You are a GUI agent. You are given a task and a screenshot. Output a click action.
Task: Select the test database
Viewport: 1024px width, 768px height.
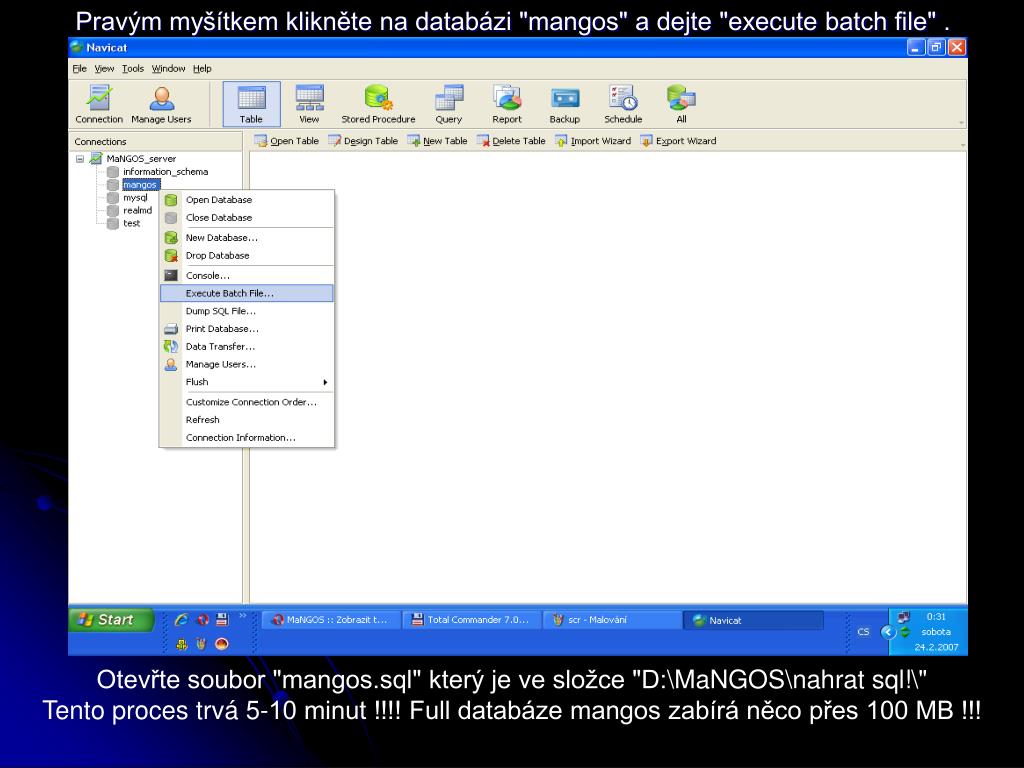(131, 223)
